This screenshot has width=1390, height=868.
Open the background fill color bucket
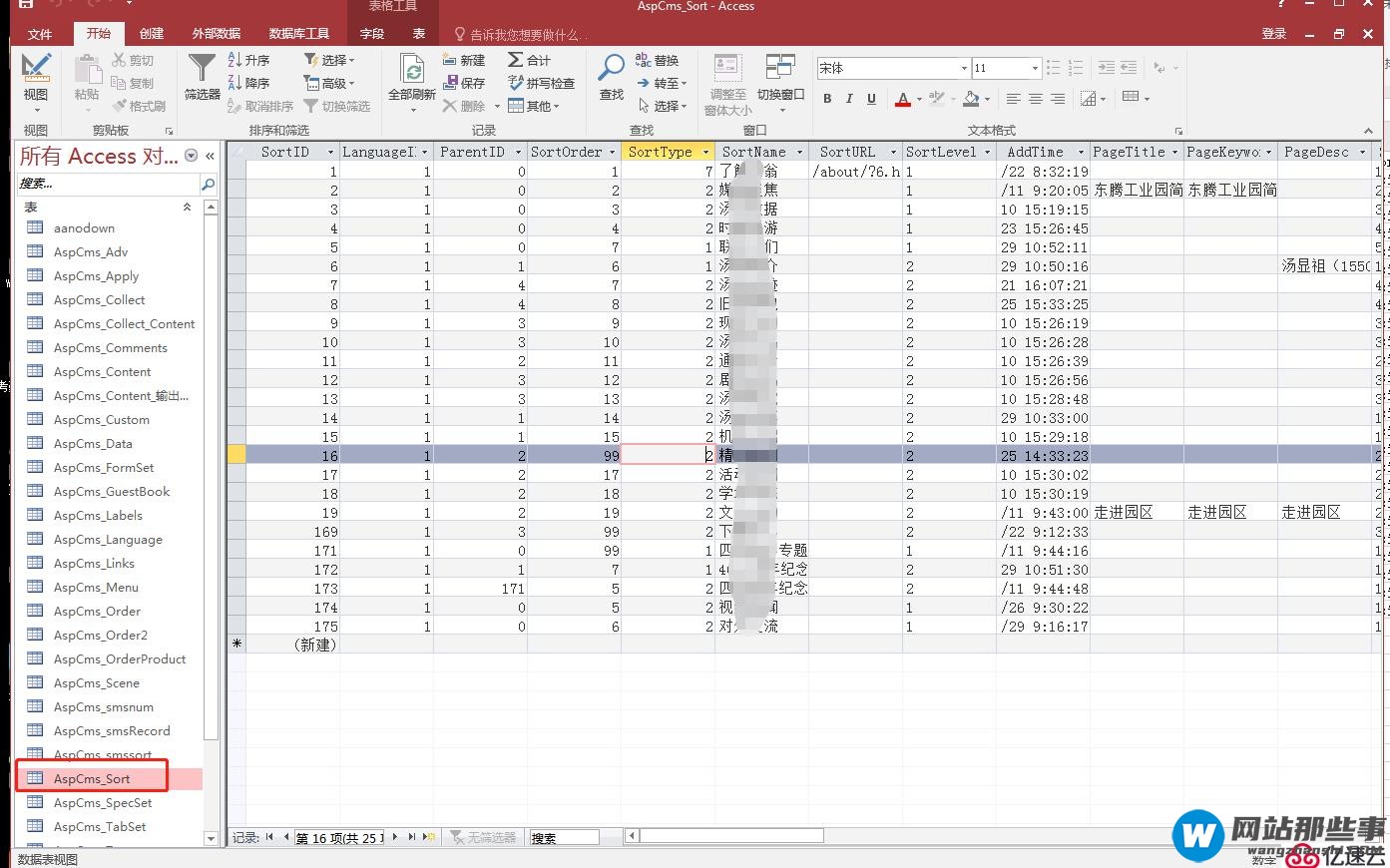(x=972, y=98)
